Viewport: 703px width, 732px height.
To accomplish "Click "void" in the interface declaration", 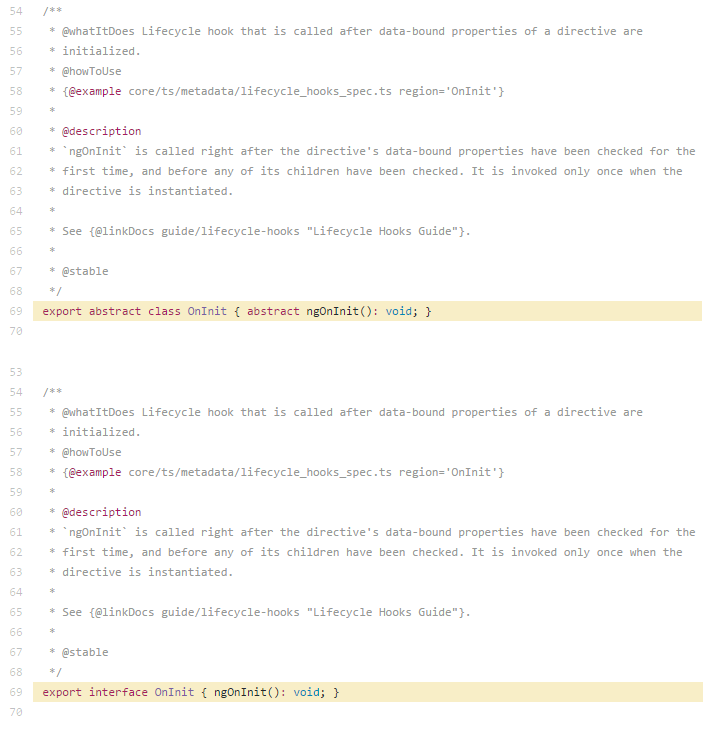I will pos(306,692).
